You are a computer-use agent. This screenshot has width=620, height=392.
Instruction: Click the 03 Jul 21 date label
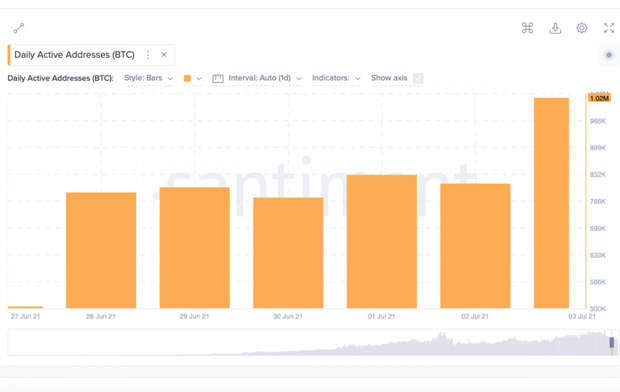coord(582,316)
